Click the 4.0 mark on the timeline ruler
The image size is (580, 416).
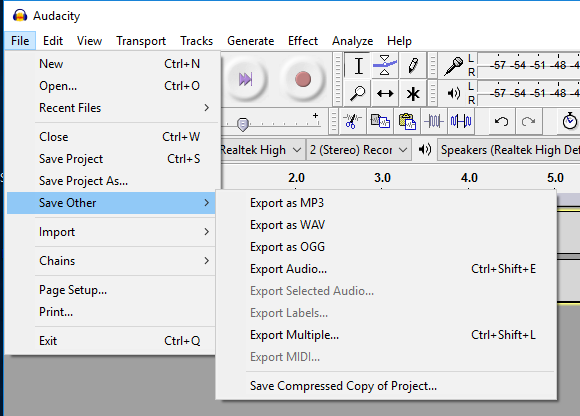point(469,178)
